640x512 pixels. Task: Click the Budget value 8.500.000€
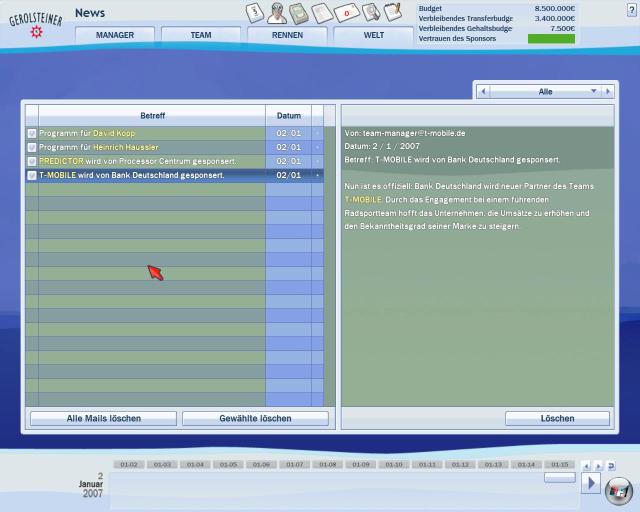tap(555, 9)
